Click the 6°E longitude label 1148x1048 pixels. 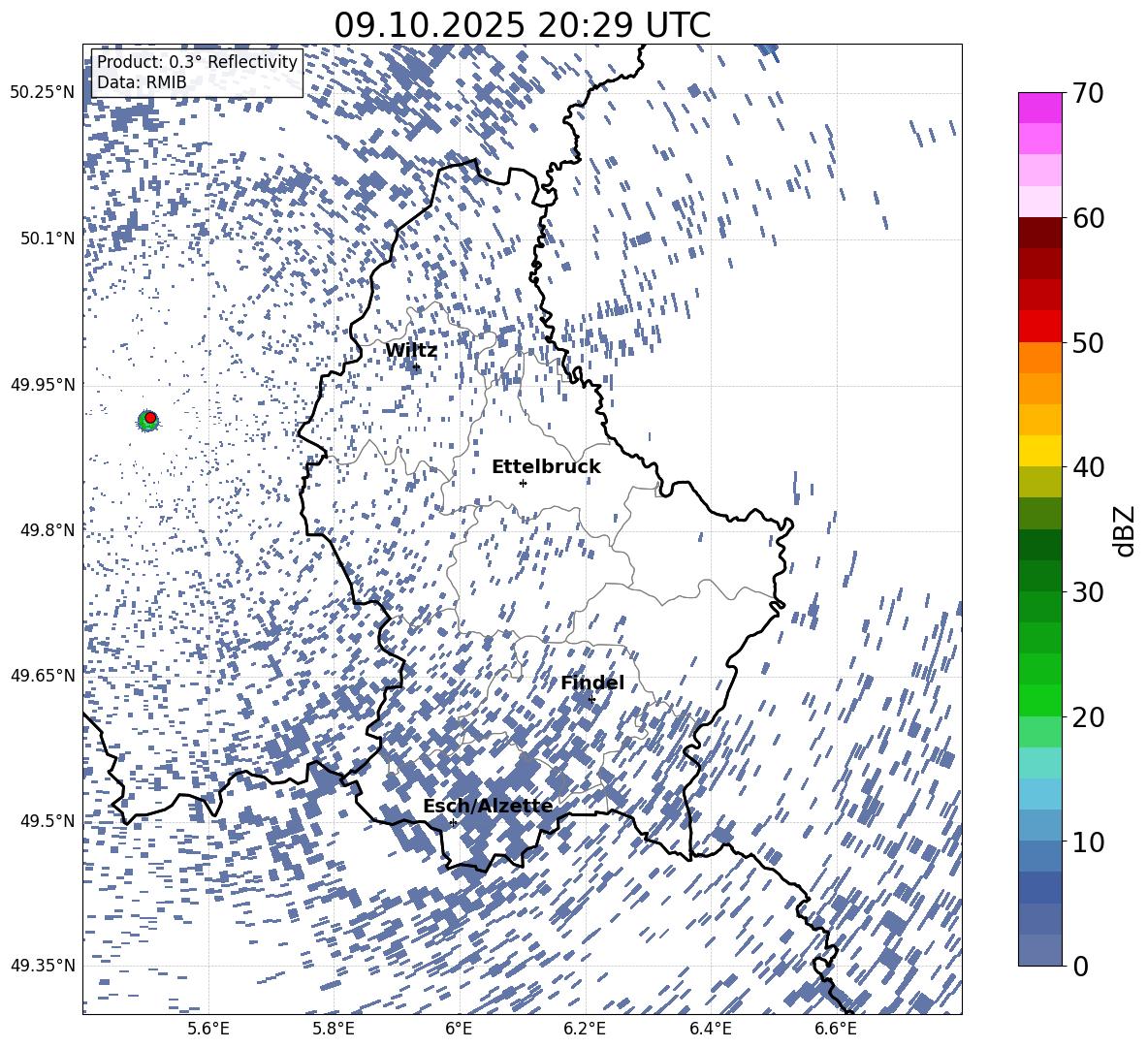459,1029
